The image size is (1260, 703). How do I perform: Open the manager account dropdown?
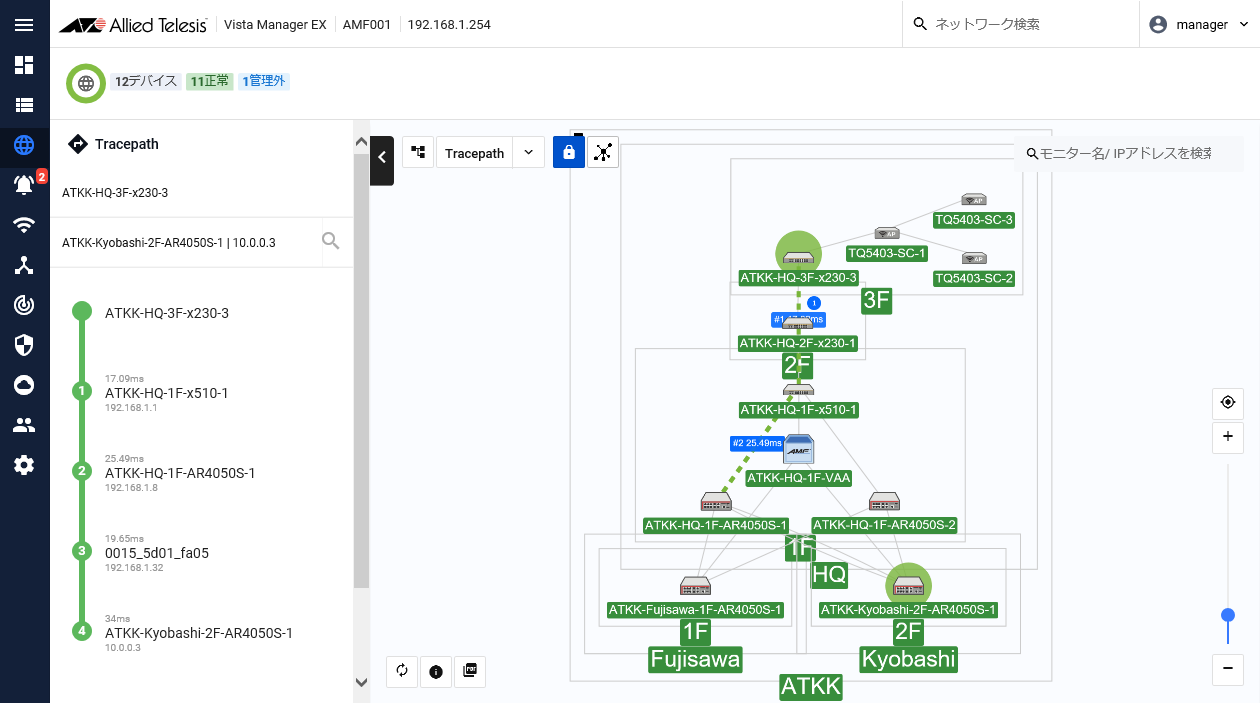tap(1200, 24)
